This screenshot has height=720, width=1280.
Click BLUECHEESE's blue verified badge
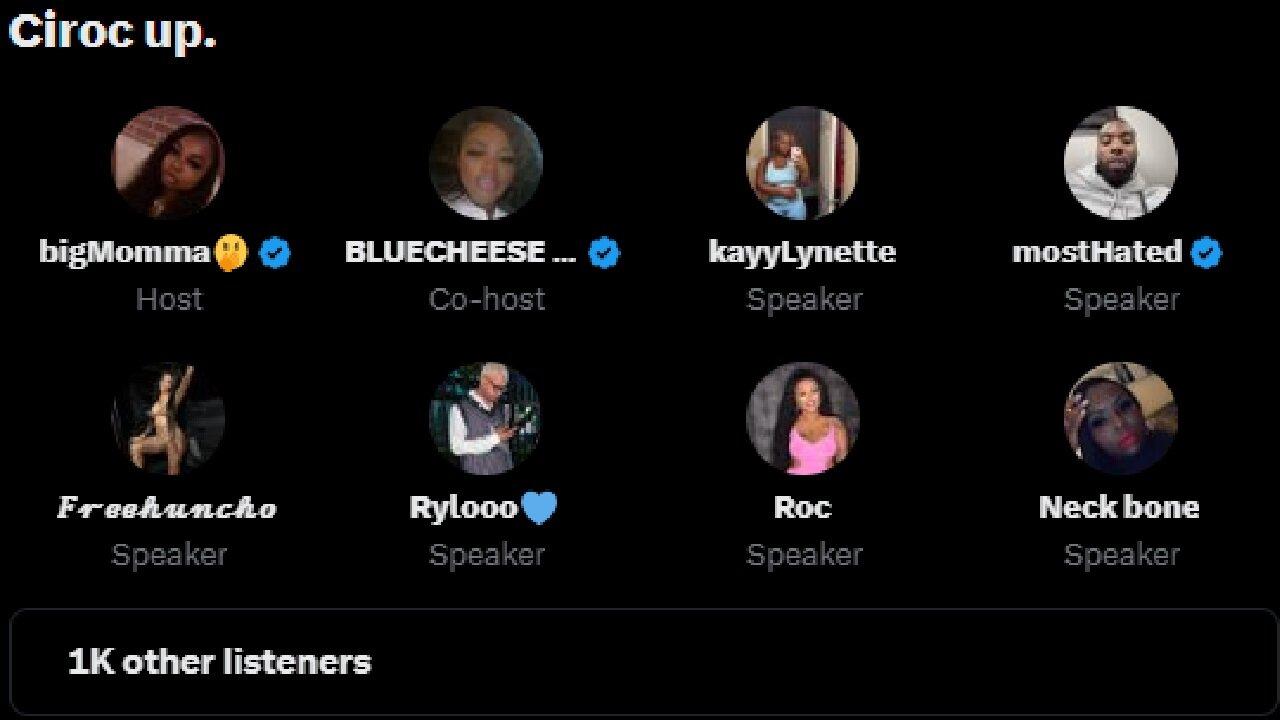(x=604, y=253)
